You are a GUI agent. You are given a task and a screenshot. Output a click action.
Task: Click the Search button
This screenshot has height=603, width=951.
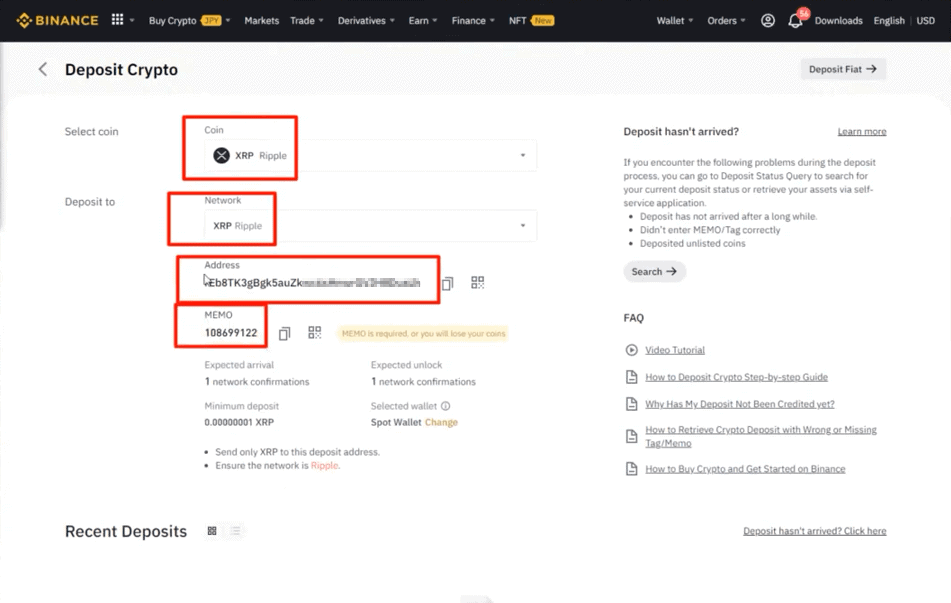click(654, 272)
